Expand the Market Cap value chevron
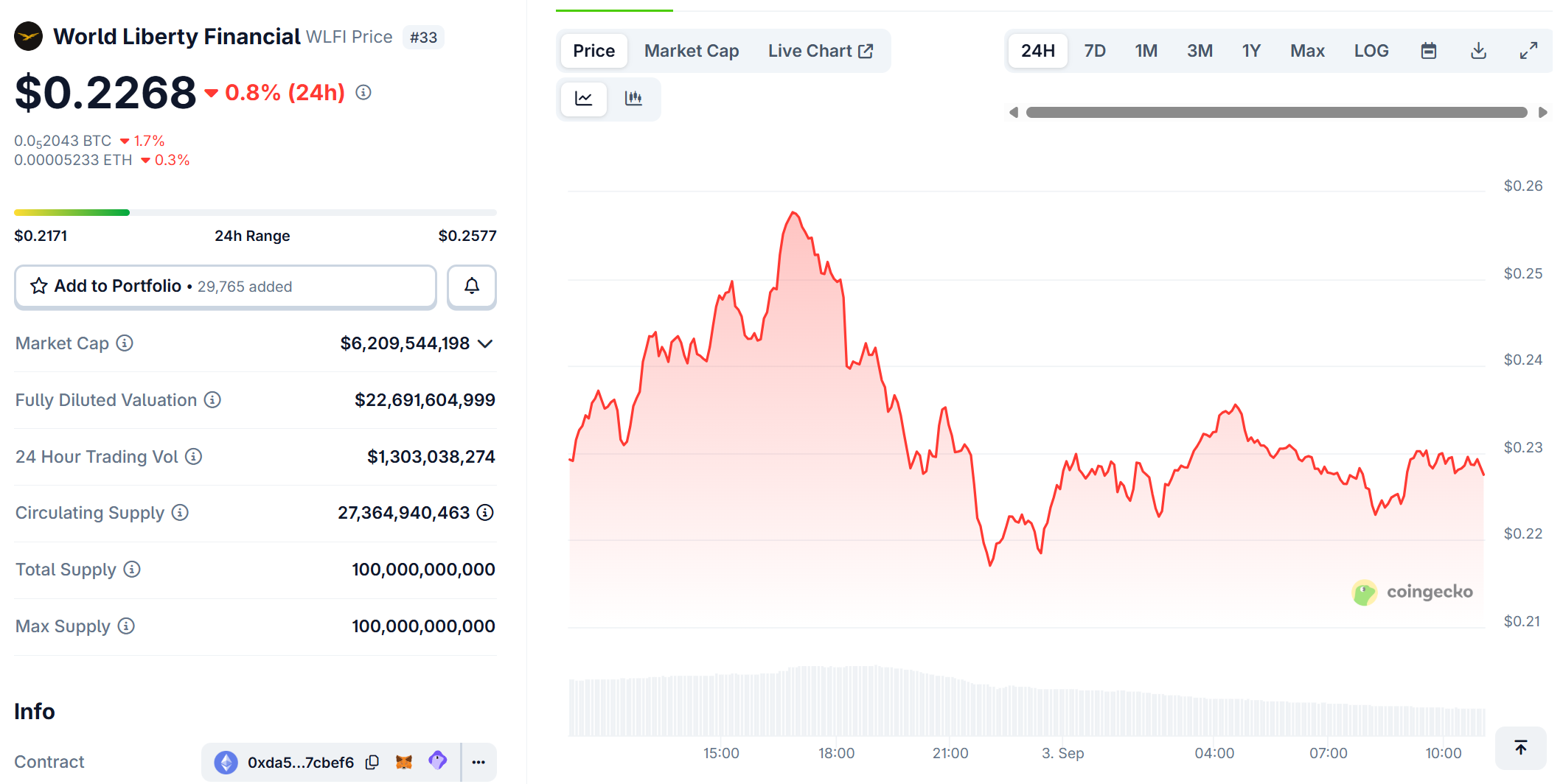1563x784 pixels. pos(485,343)
